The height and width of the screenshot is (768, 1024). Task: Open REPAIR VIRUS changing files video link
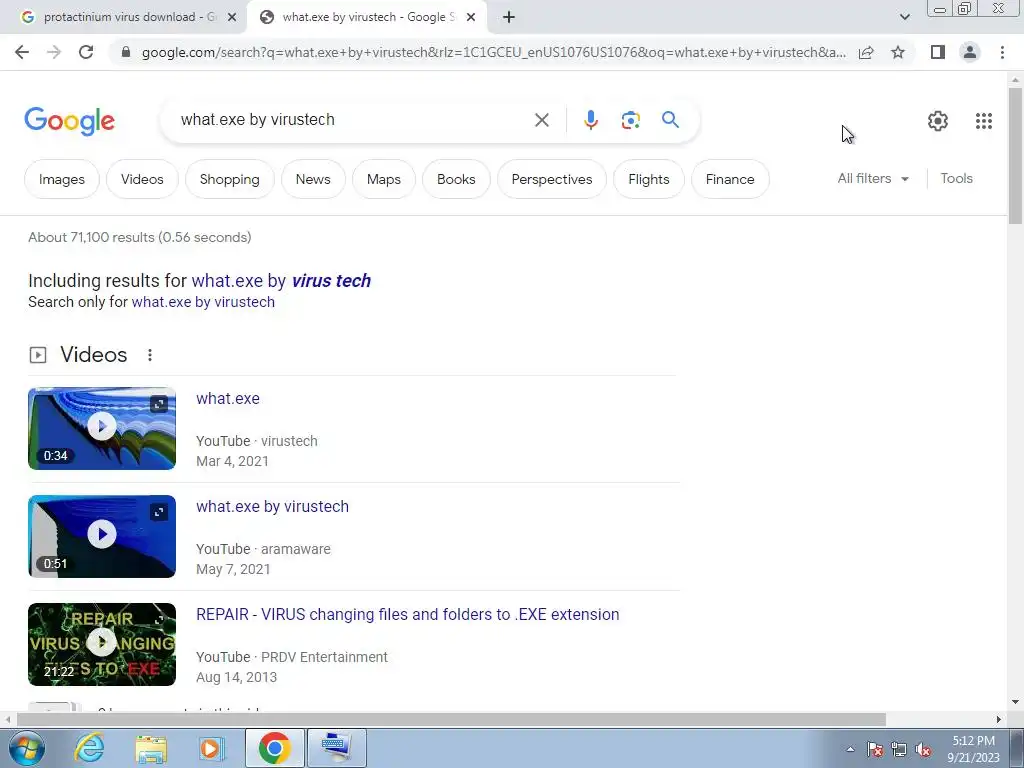pyautogui.click(x=408, y=615)
